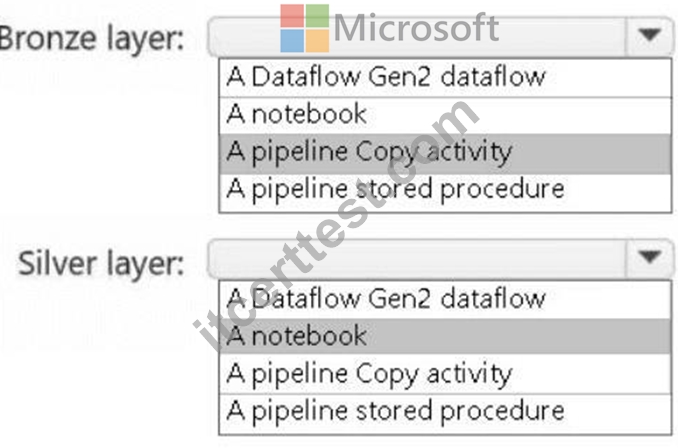Click the 'Silver layer:' label
Screen dimensions: 678x448
[101, 264]
